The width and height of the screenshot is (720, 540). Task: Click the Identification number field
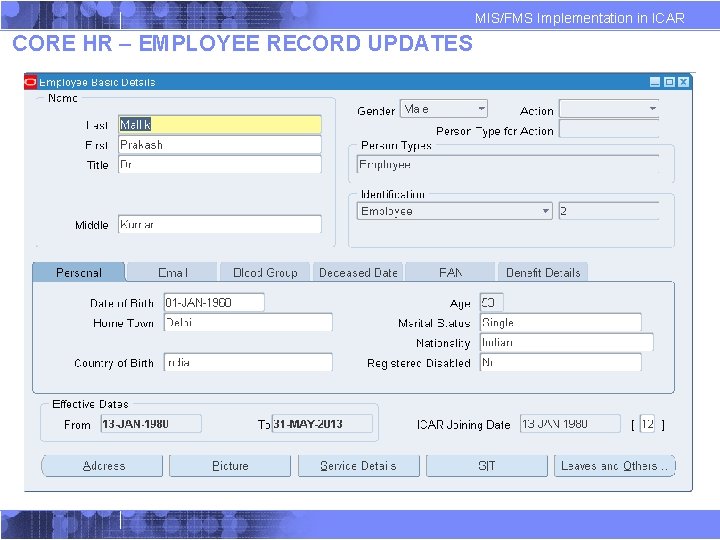coord(609,211)
